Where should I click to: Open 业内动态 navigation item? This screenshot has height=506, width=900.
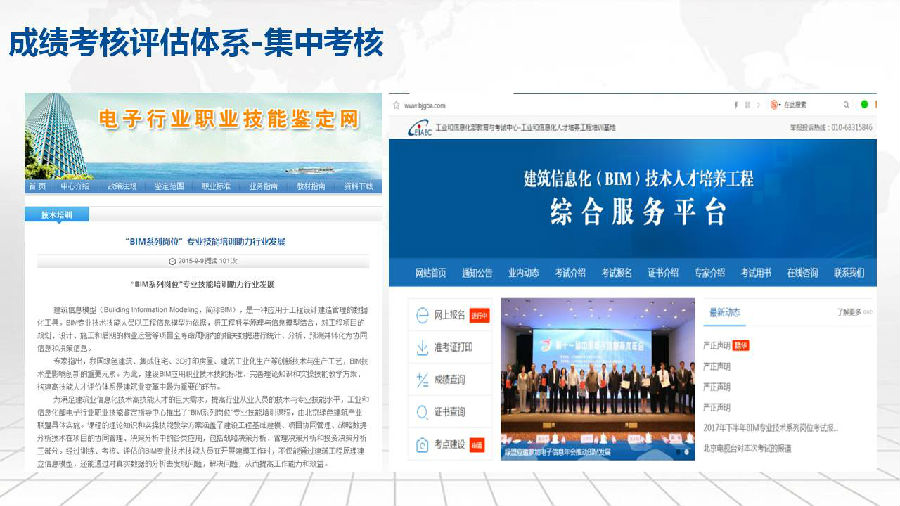point(523,273)
